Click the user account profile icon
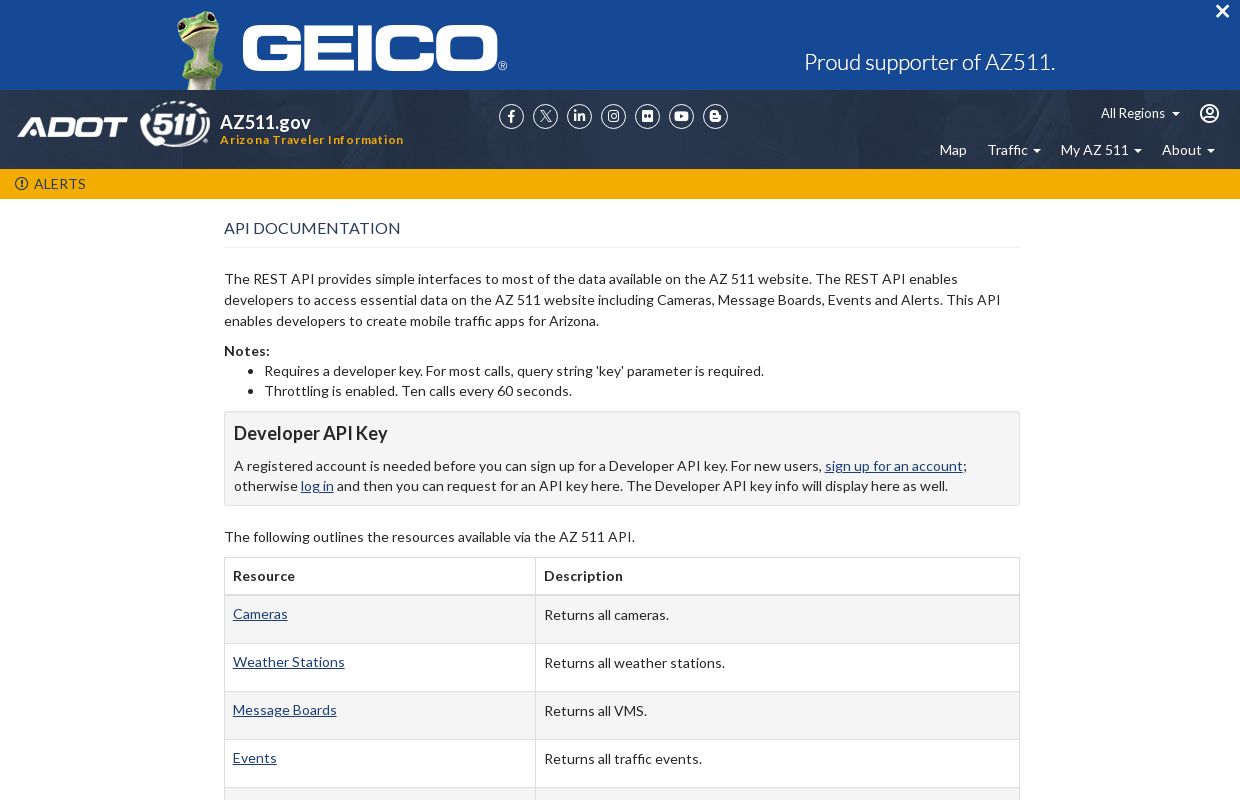The image size is (1240, 800). tap(1209, 113)
